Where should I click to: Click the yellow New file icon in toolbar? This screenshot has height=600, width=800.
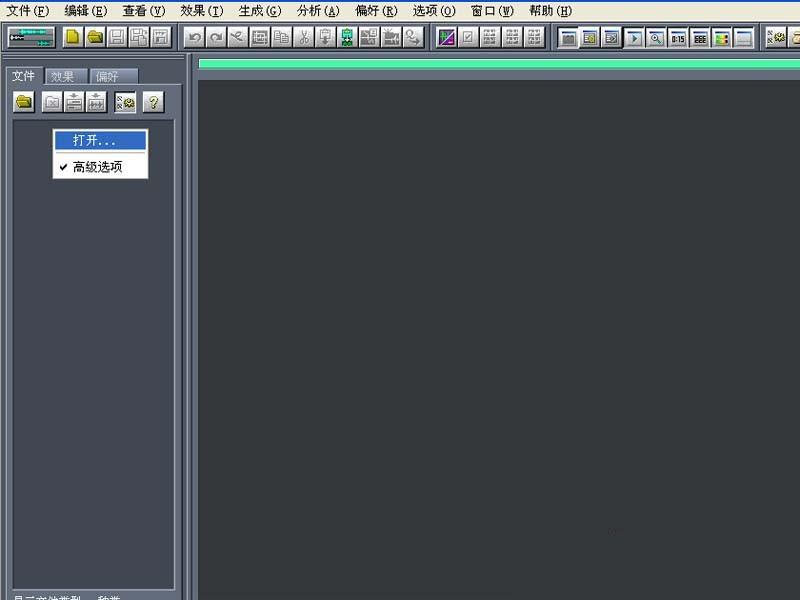pos(73,38)
